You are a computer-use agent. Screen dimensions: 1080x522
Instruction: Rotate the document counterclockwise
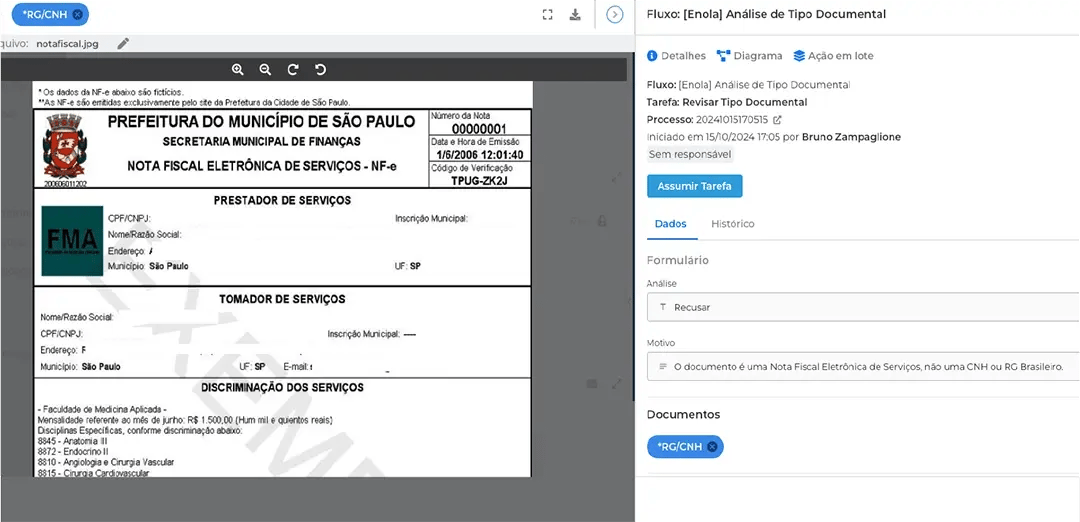[320, 70]
